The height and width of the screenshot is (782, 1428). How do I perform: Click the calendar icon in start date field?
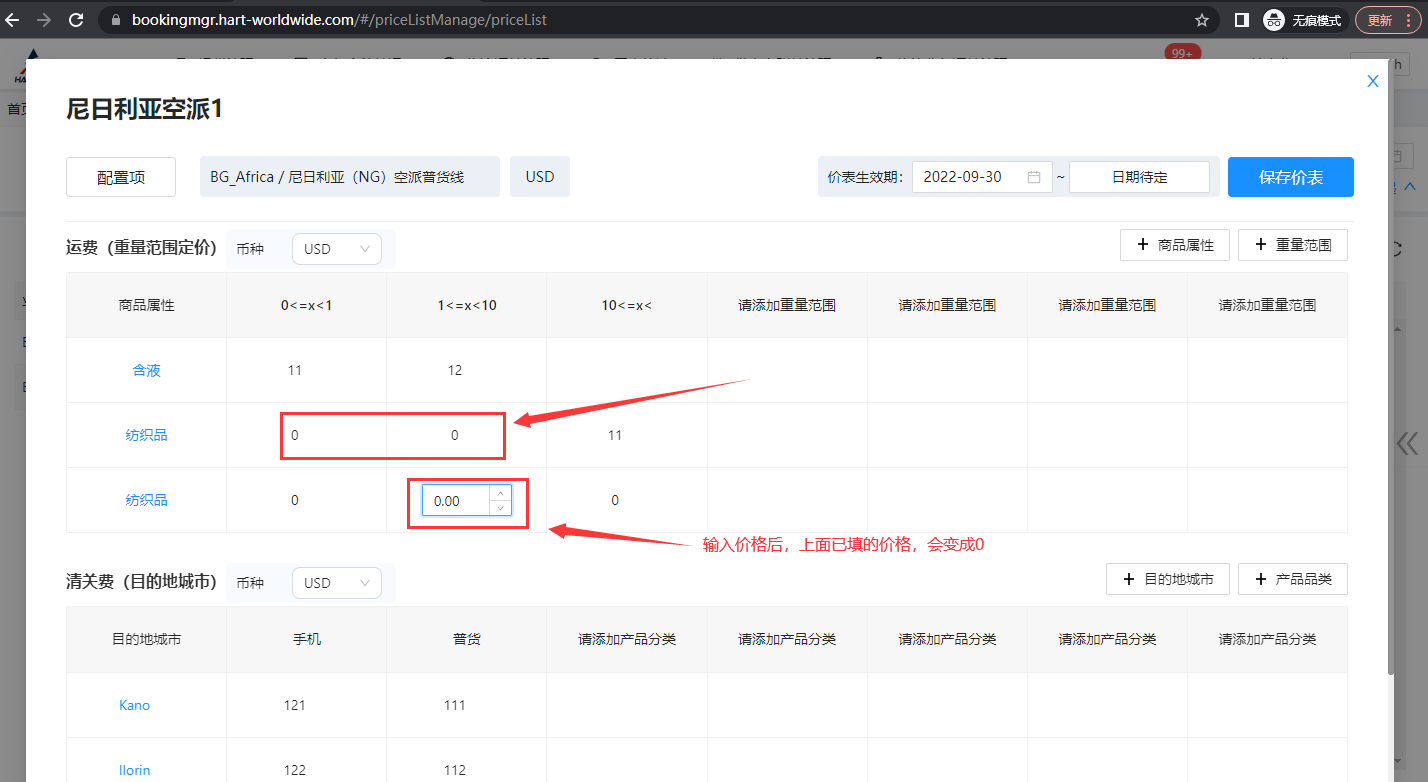pos(1034,177)
